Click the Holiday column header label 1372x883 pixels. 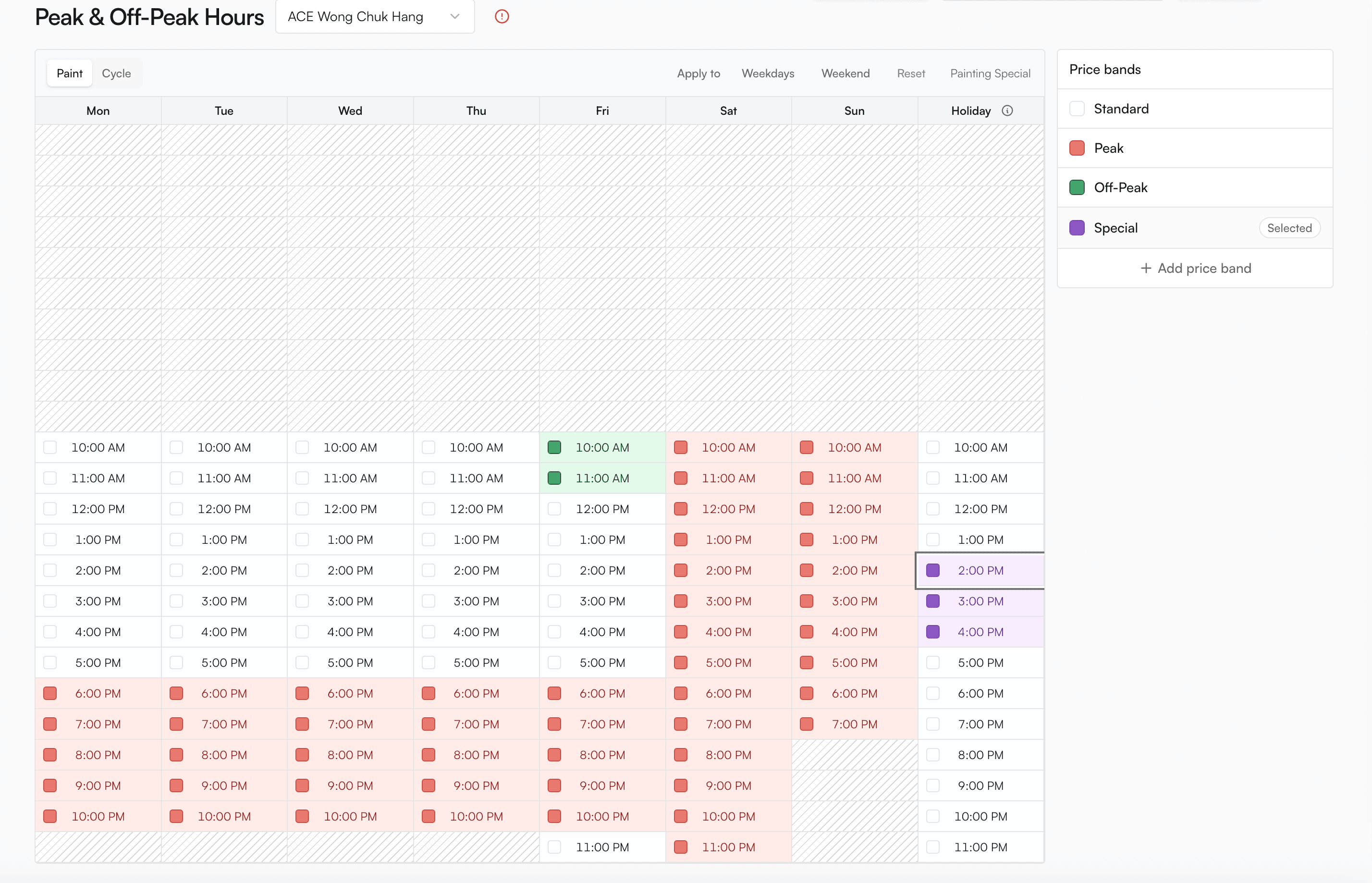(971, 110)
